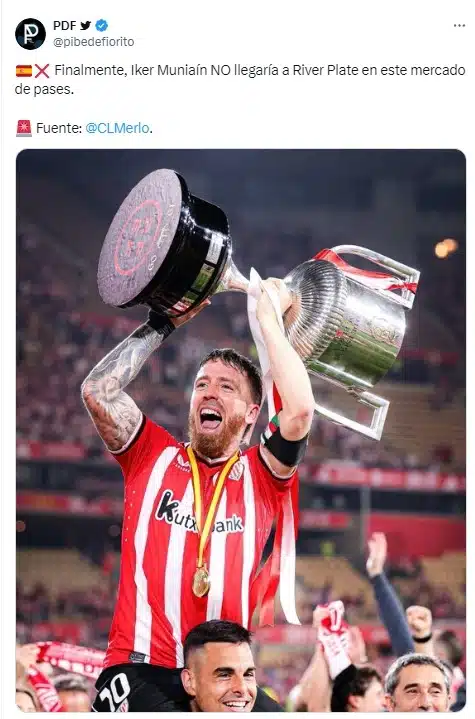
Task: Click the words de pases in tweet
Action: tap(44, 89)
